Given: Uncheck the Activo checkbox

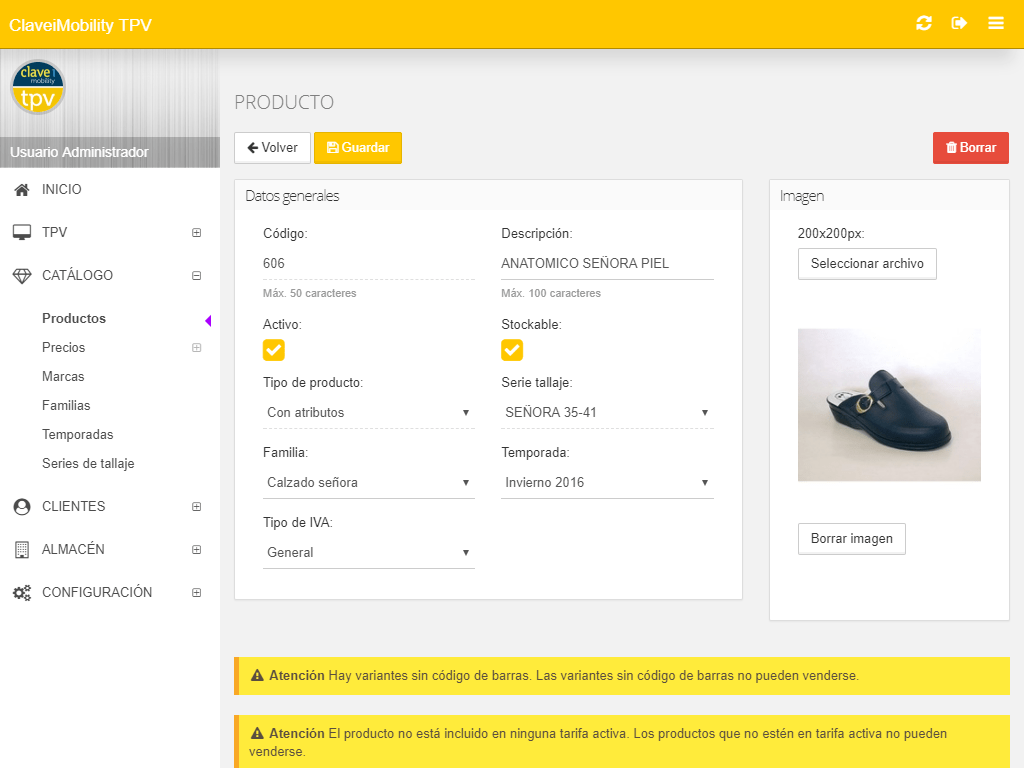Looking at the screenshot, I should click(274, 350).
